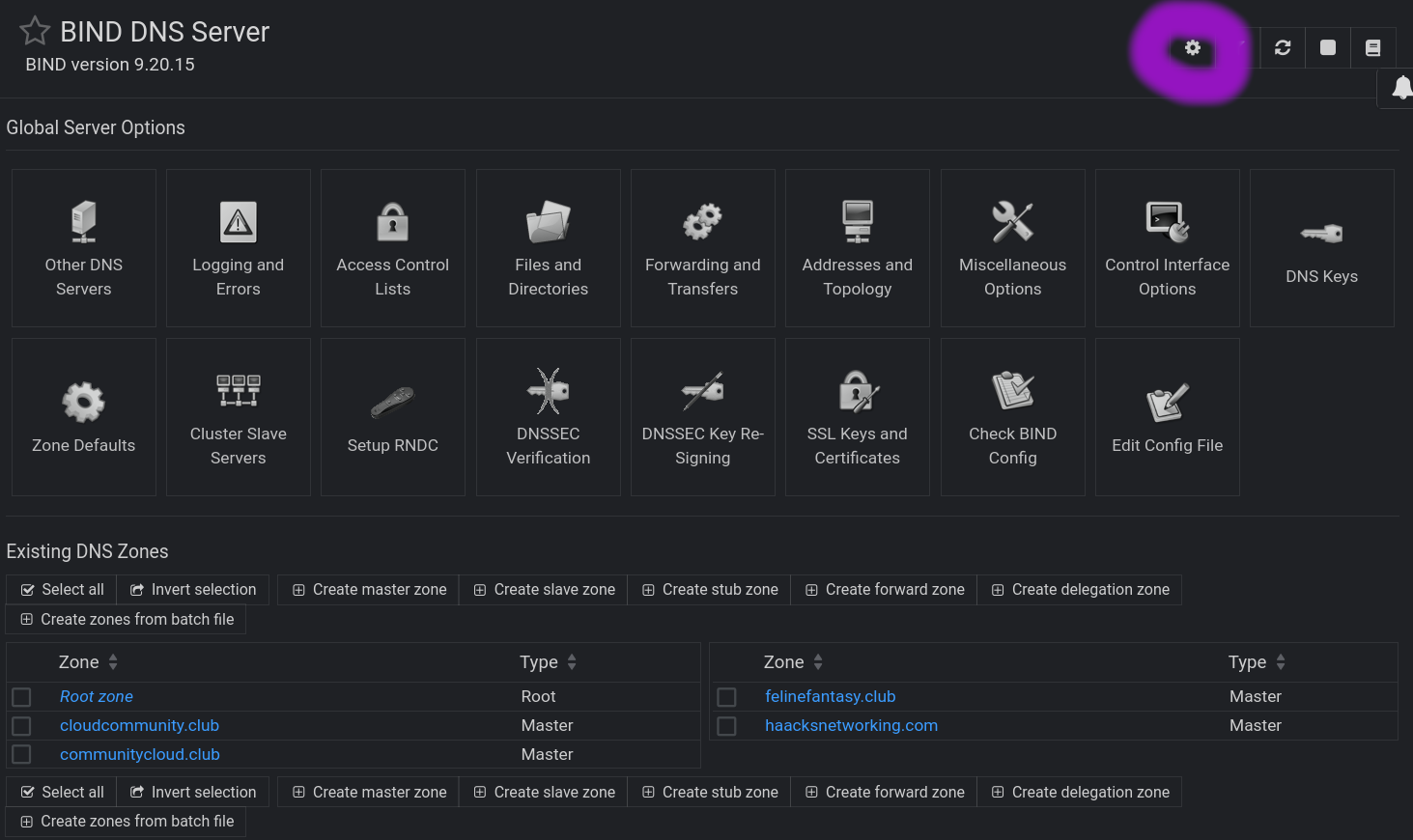Click the apply configuration refresh icon

tap(1283, 48)
